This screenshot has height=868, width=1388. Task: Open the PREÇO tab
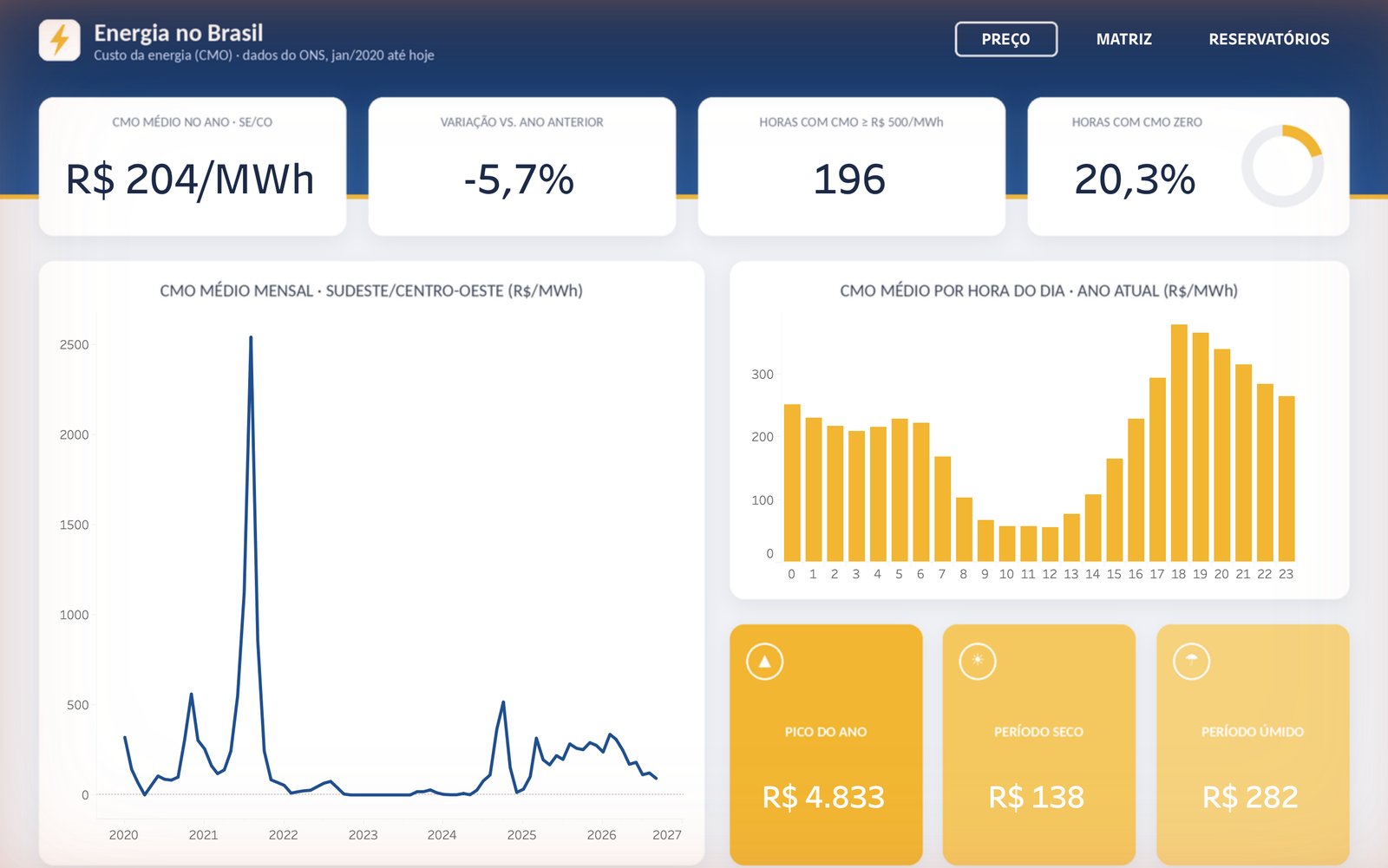[x=1006, y=39]
